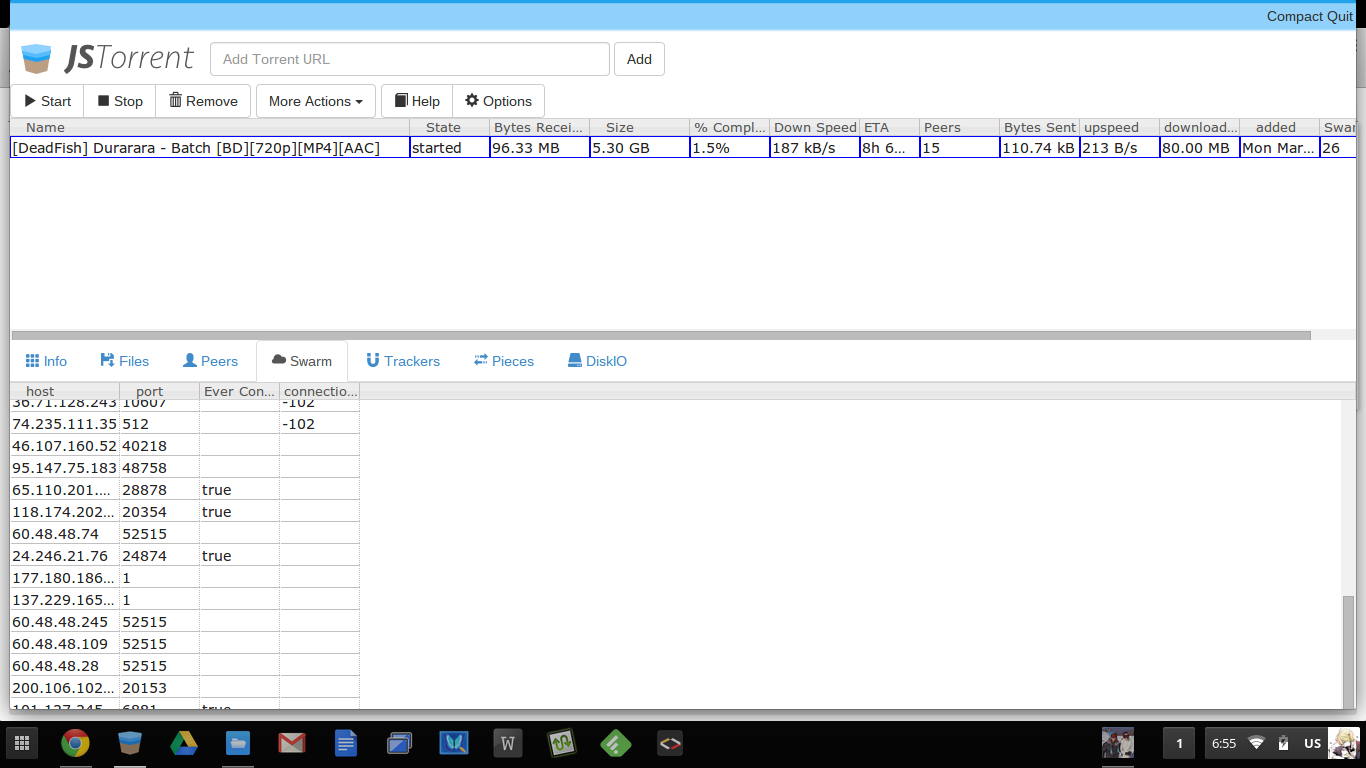Click the Add Torrent URL field
The height and width of the screenshot is (768, 1366).
tap(409, 59)
